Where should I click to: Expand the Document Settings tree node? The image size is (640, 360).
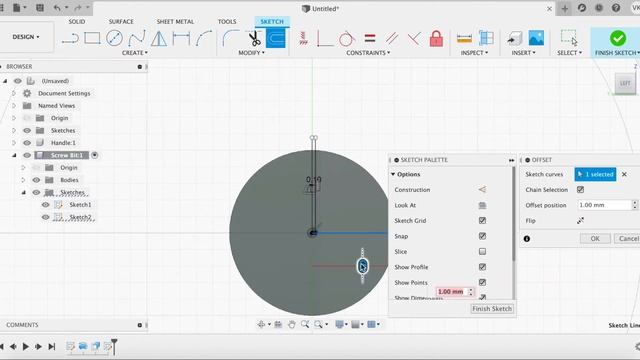point(13,93)
